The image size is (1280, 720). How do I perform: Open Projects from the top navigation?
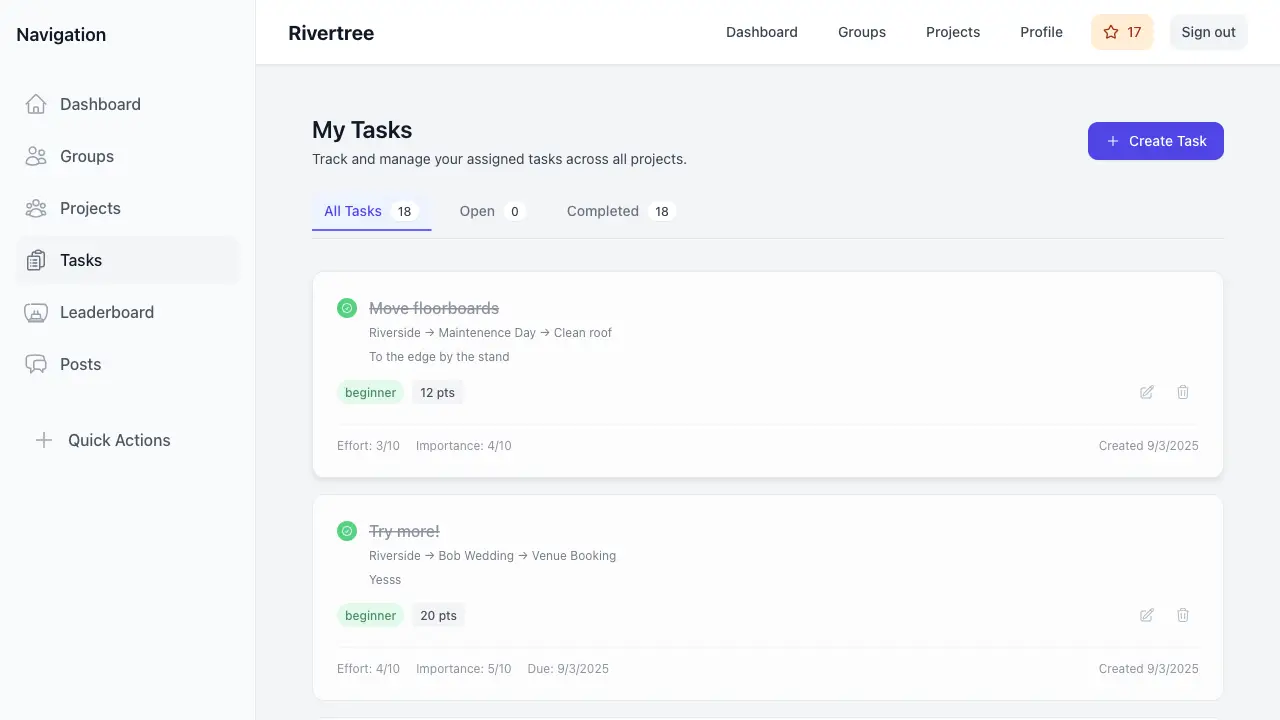[953, 32]
